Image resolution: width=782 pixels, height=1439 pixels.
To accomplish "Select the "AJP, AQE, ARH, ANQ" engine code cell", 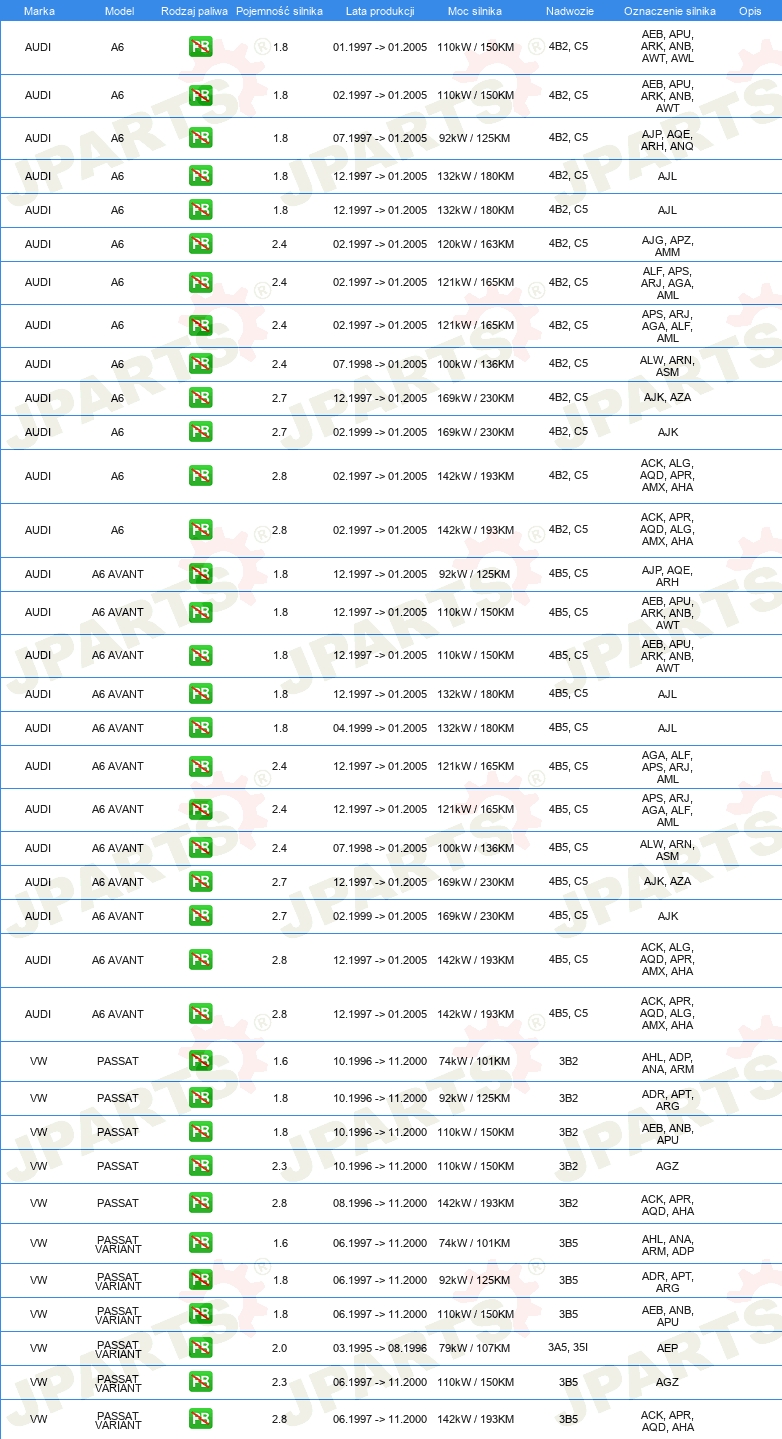I will click(667, 140).
